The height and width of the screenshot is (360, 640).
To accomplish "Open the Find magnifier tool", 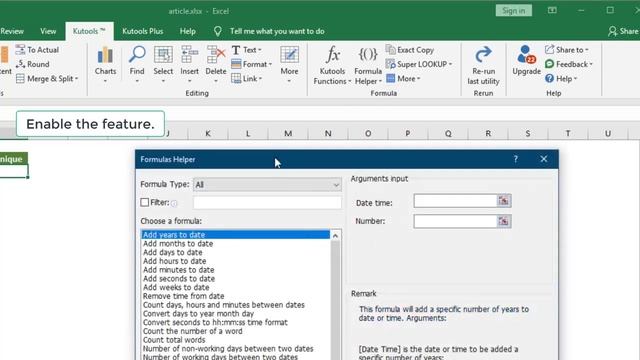I will pyautogui.click(x=137, y=63).
